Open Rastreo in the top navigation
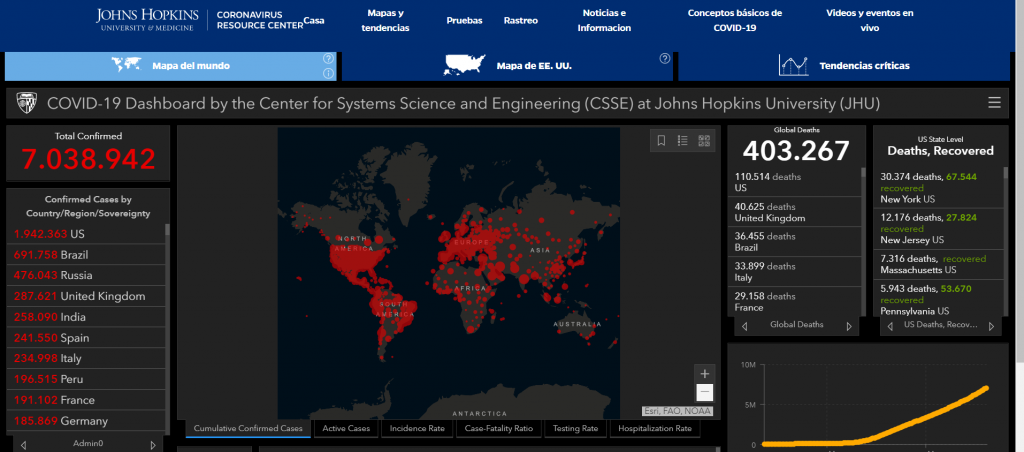Viewport: 1024px width, 452px height. [520, 20]
